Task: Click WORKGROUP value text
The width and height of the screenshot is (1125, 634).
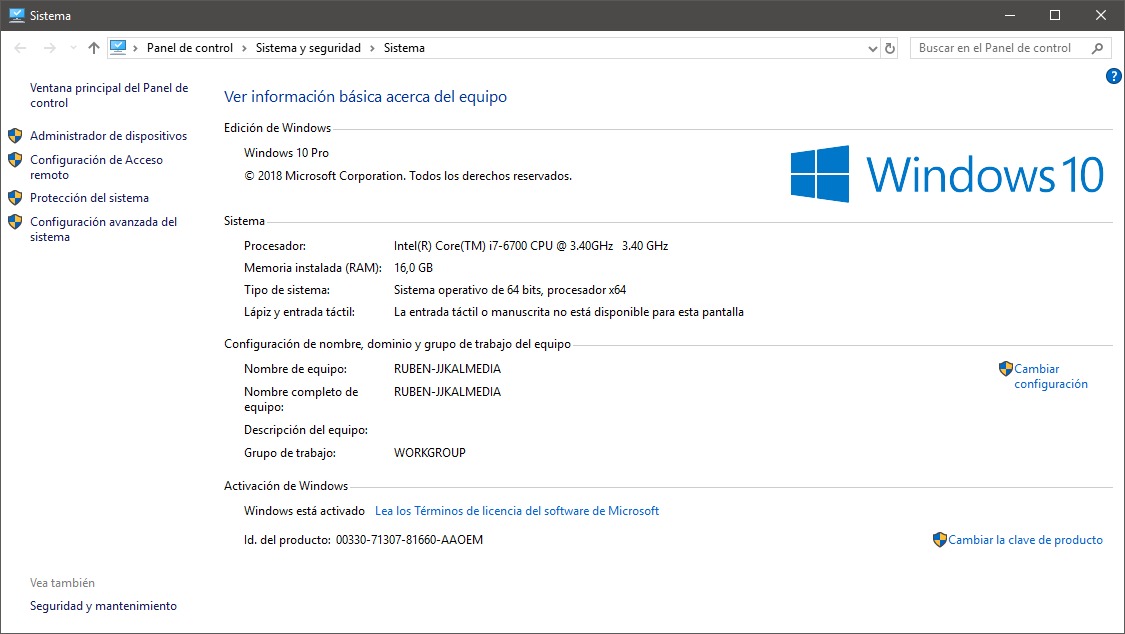Action: click(x=429, y=453)
